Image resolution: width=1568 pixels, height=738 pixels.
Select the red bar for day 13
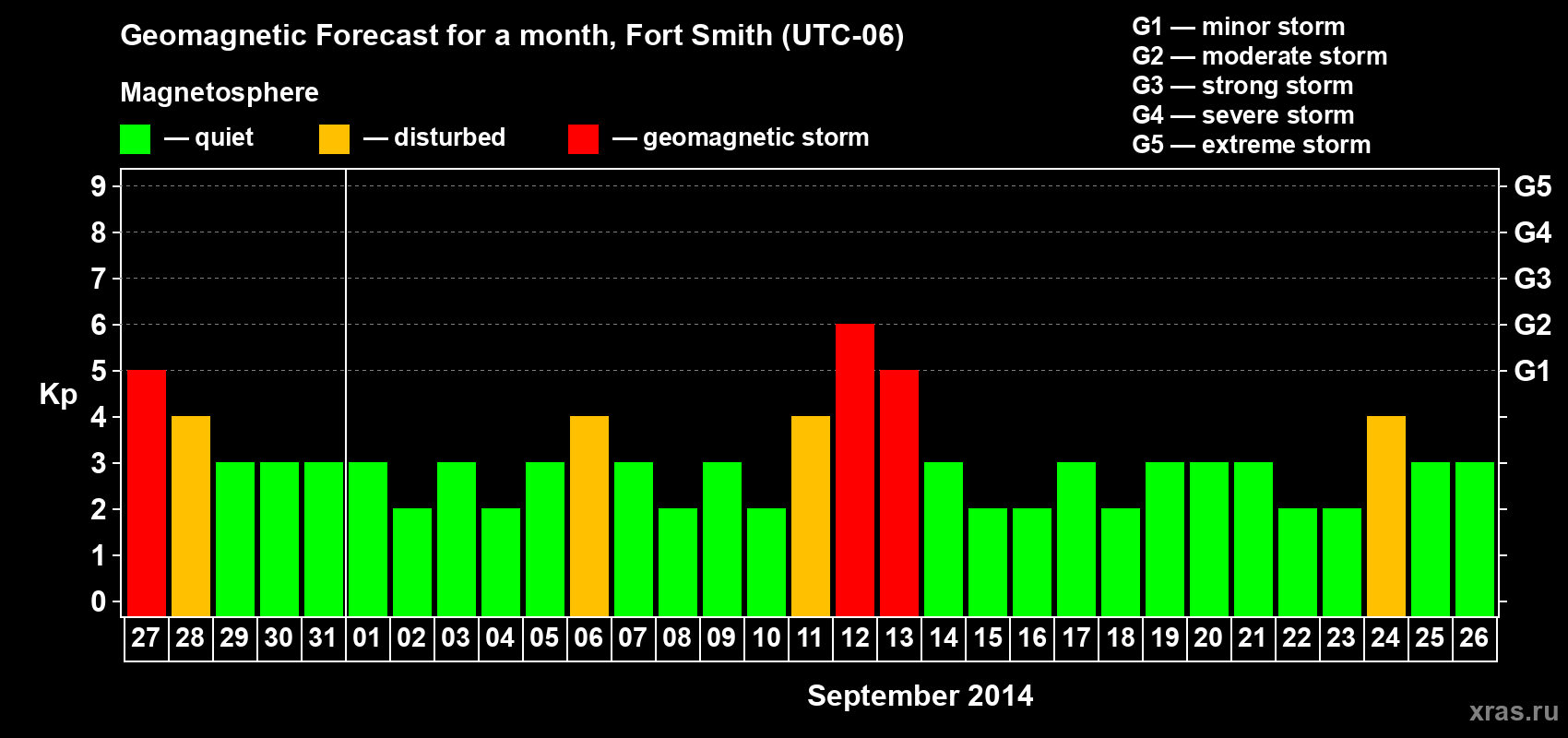(899, 494)
